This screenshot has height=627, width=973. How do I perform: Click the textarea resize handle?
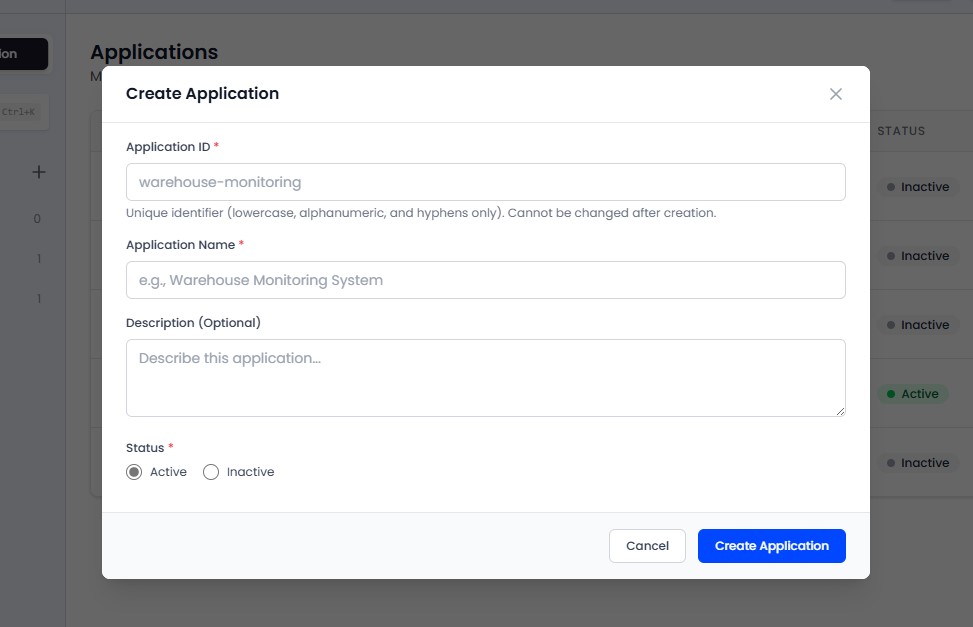841,412
